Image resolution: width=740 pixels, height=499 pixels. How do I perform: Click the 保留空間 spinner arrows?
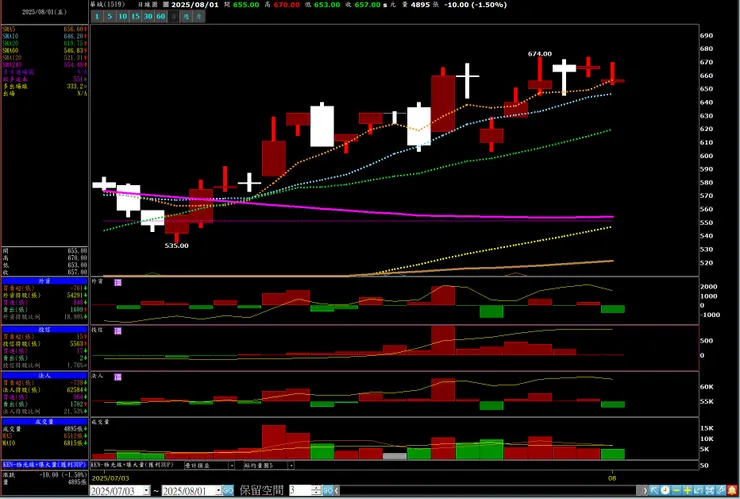(317, 491)
